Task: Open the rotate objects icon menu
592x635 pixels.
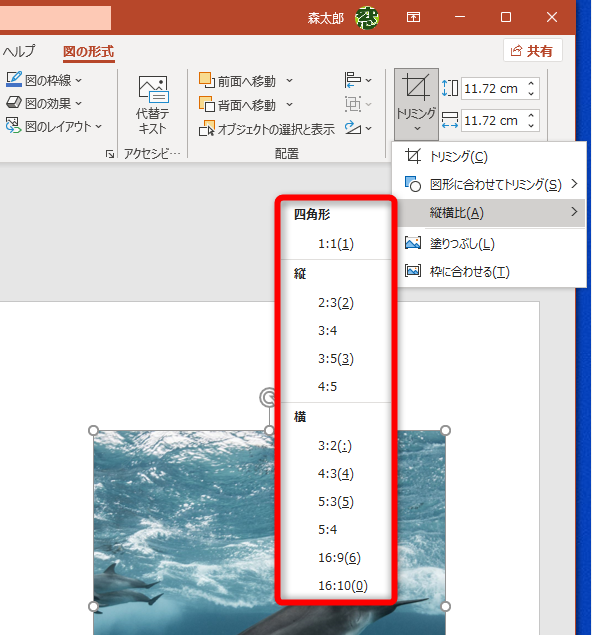Action: coord(358,128)
